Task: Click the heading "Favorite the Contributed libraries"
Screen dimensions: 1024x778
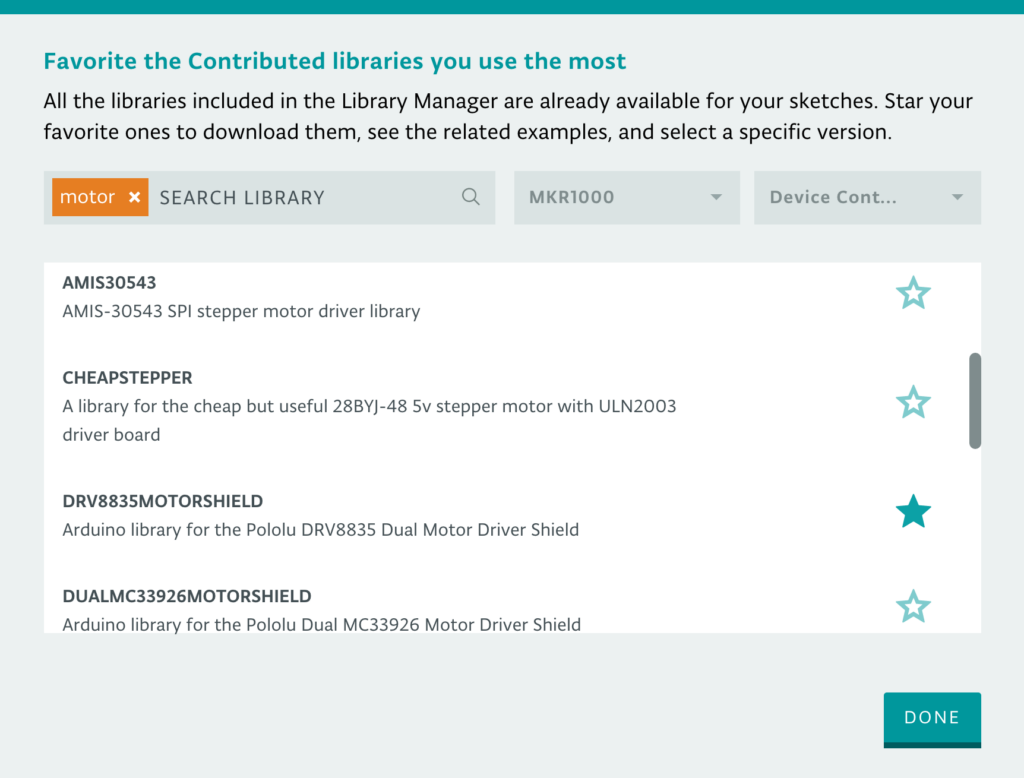Action: coord(334,61)
